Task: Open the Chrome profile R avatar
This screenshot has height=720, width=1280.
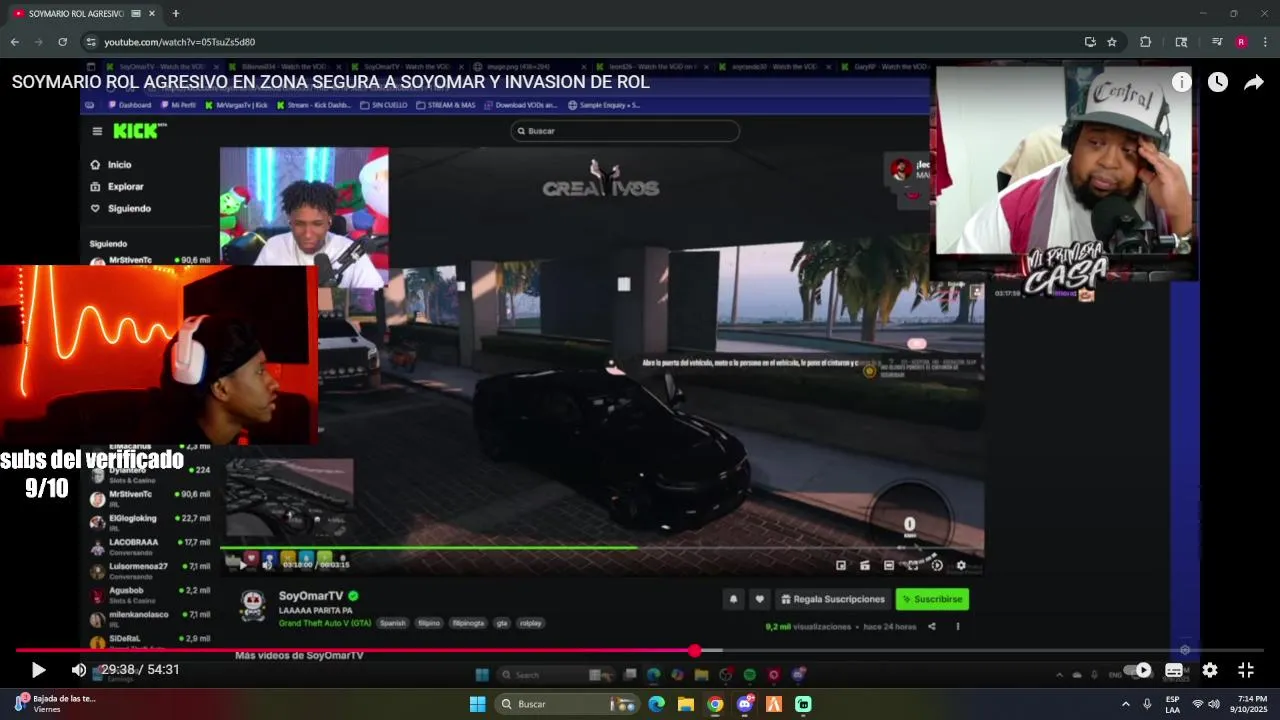Action: pyautogui.click(x=1241, y=42)
